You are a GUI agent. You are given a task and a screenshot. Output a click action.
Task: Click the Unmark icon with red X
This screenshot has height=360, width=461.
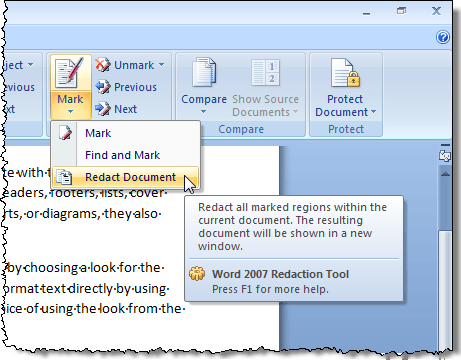(103, 65)
